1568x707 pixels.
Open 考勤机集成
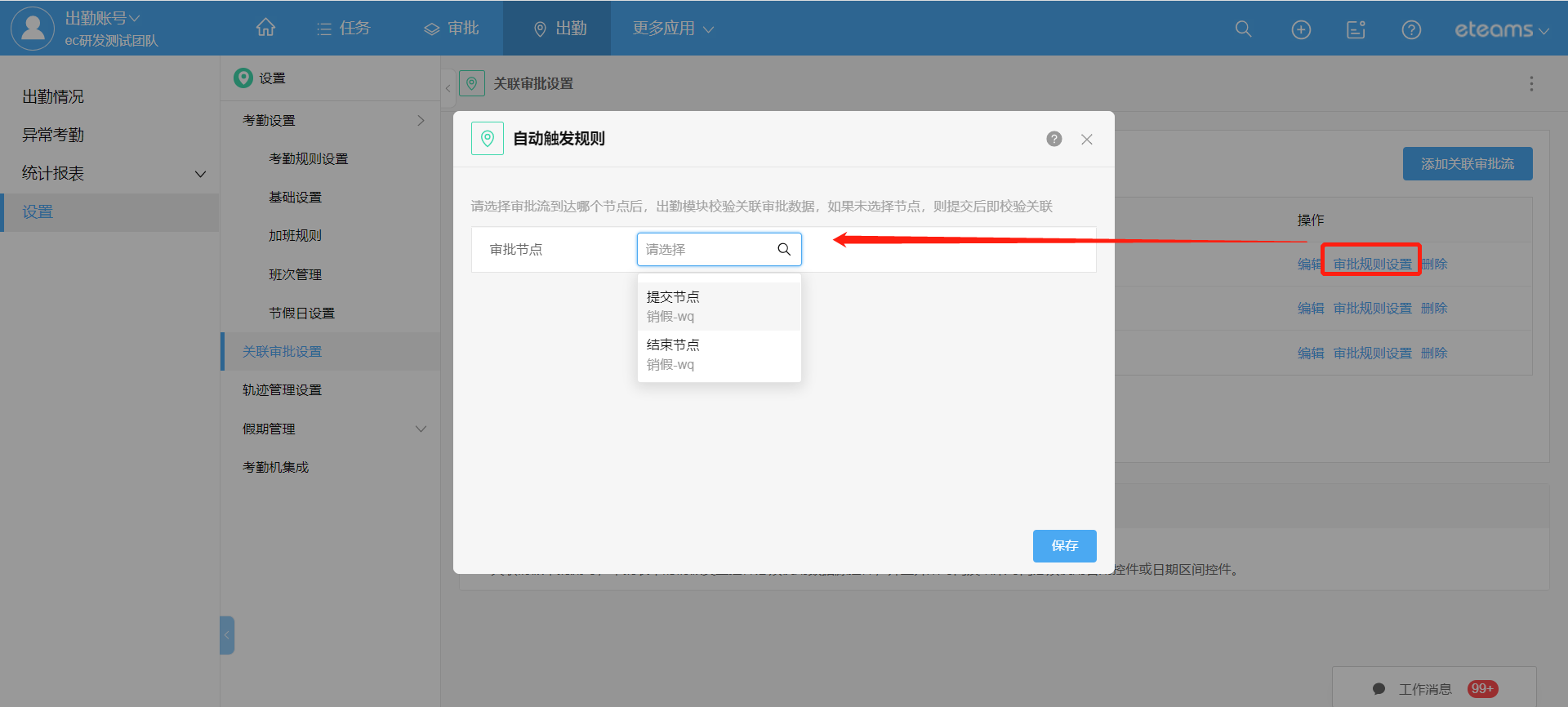pos(276,467)
